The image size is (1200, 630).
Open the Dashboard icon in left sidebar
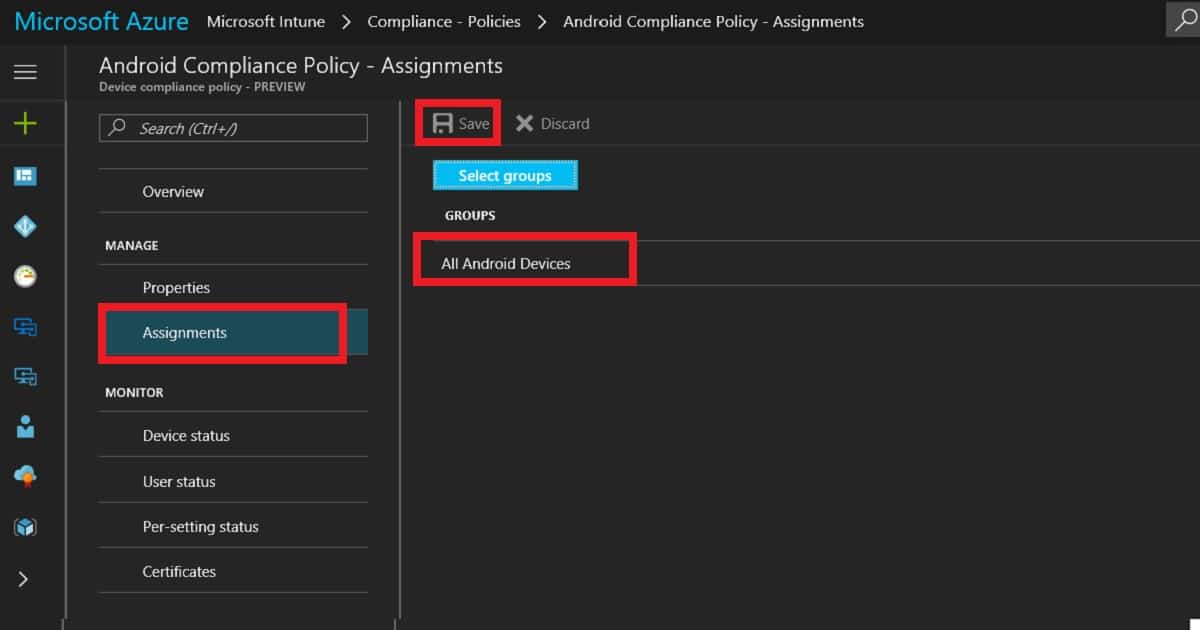click(25, 176)
